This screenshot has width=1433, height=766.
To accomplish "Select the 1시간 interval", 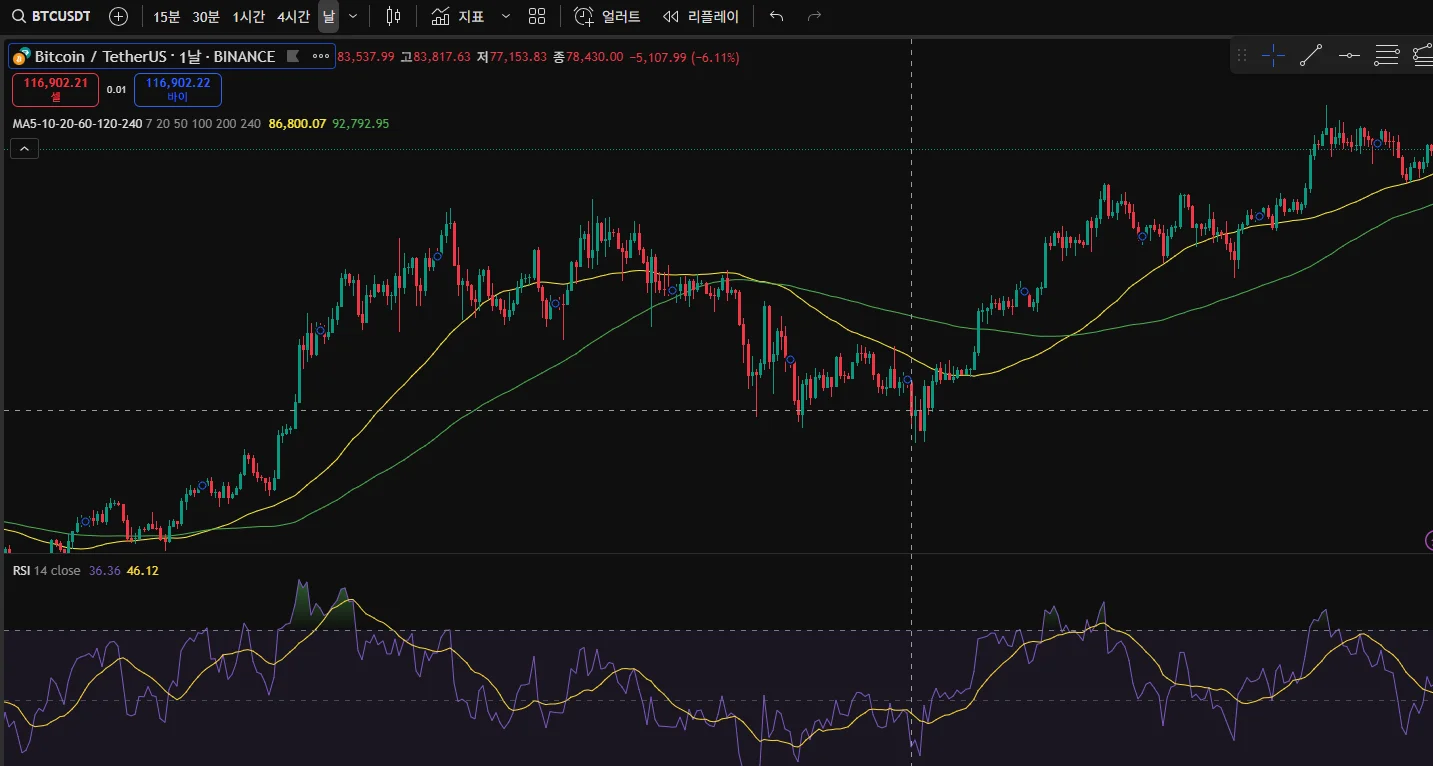I will 248,16.
